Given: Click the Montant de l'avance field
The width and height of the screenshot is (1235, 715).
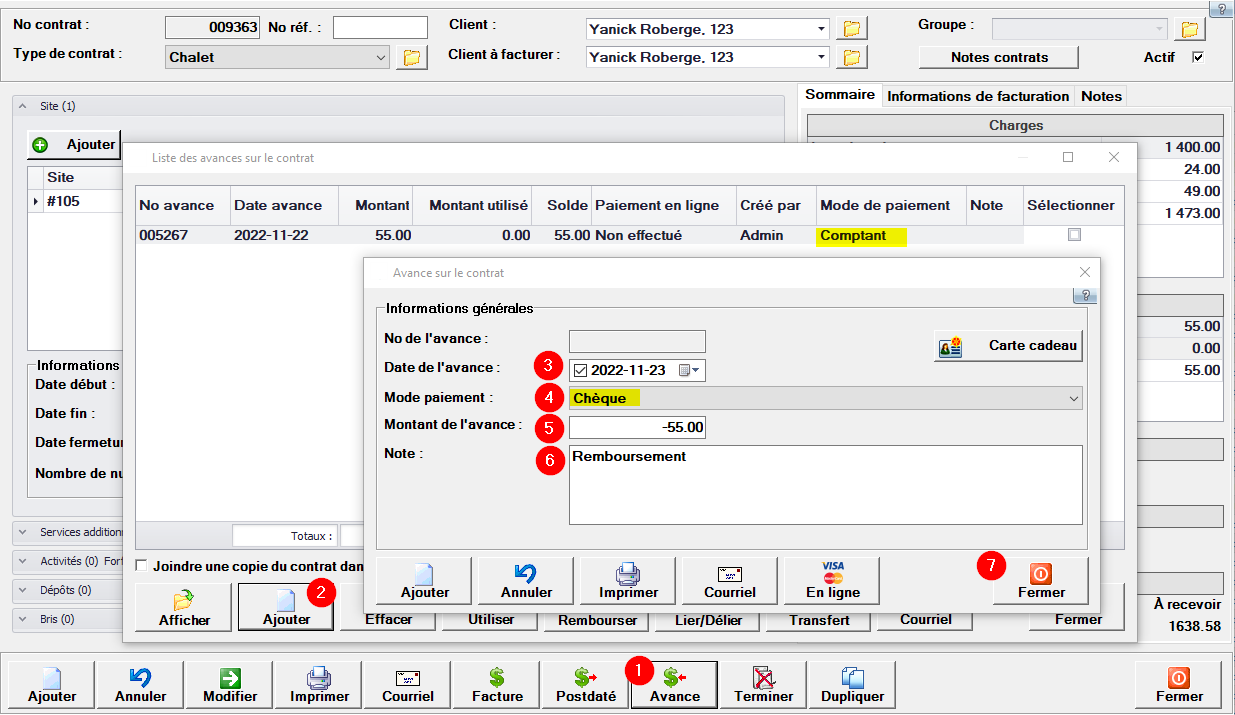Looking at the screenshot, I should pos(639,427).
